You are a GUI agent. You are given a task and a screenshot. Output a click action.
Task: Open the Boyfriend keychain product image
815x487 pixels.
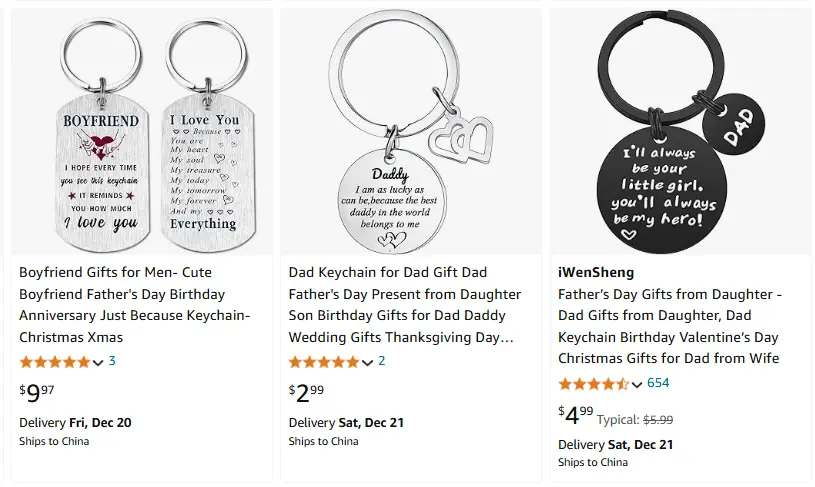coord(142,131)
